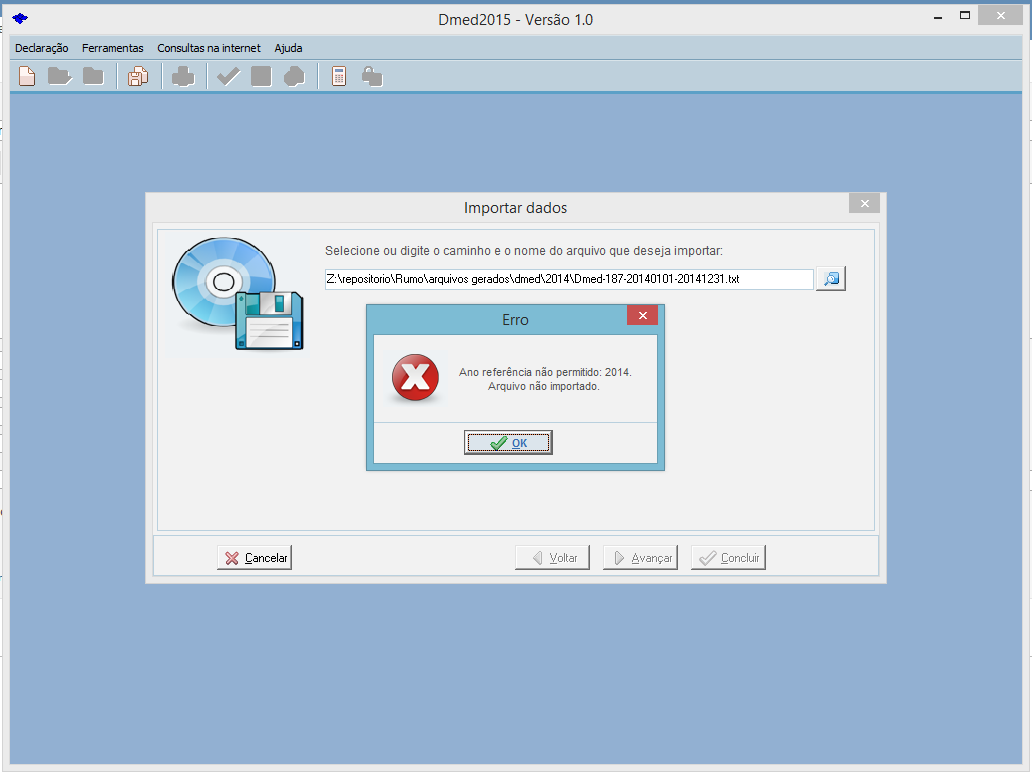This screenshot has width=1032, height=774.
Task: Click the Avançar button
Action: [x=640, y=558]
